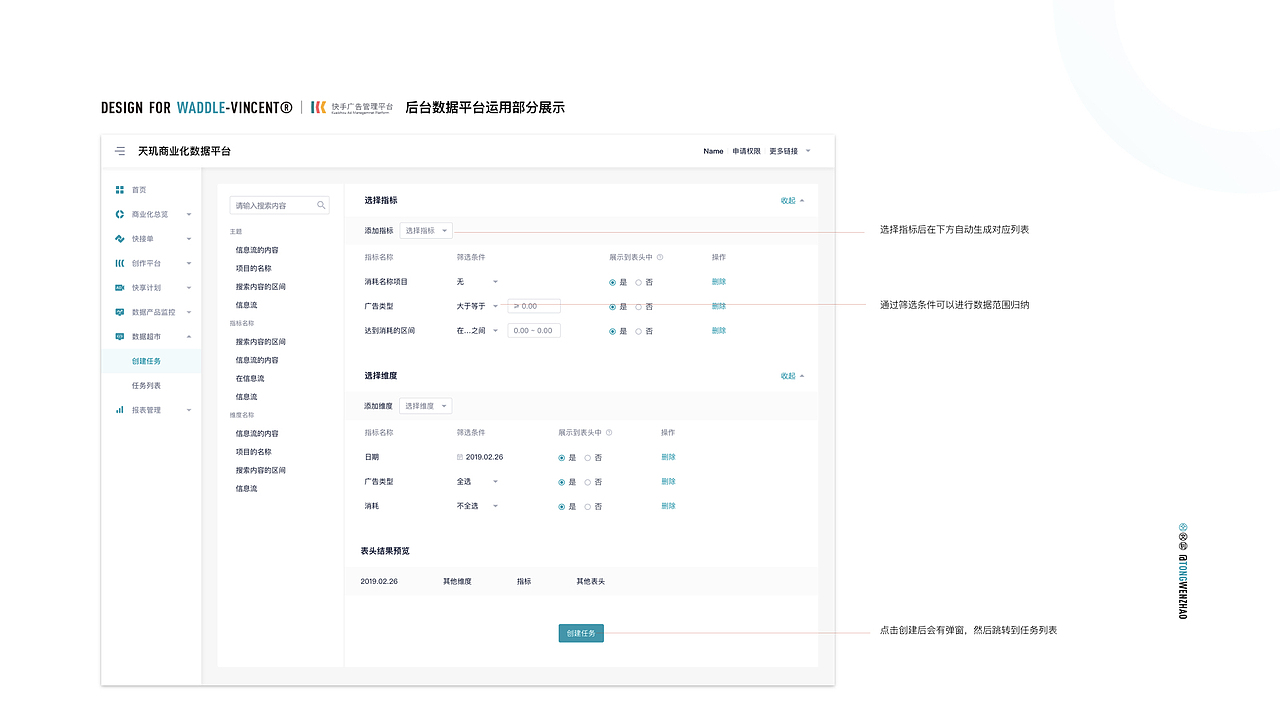Click the 数据超市 sidebar icon
Viewport: 1280px width, 720px height.
(x=120, y=337)
